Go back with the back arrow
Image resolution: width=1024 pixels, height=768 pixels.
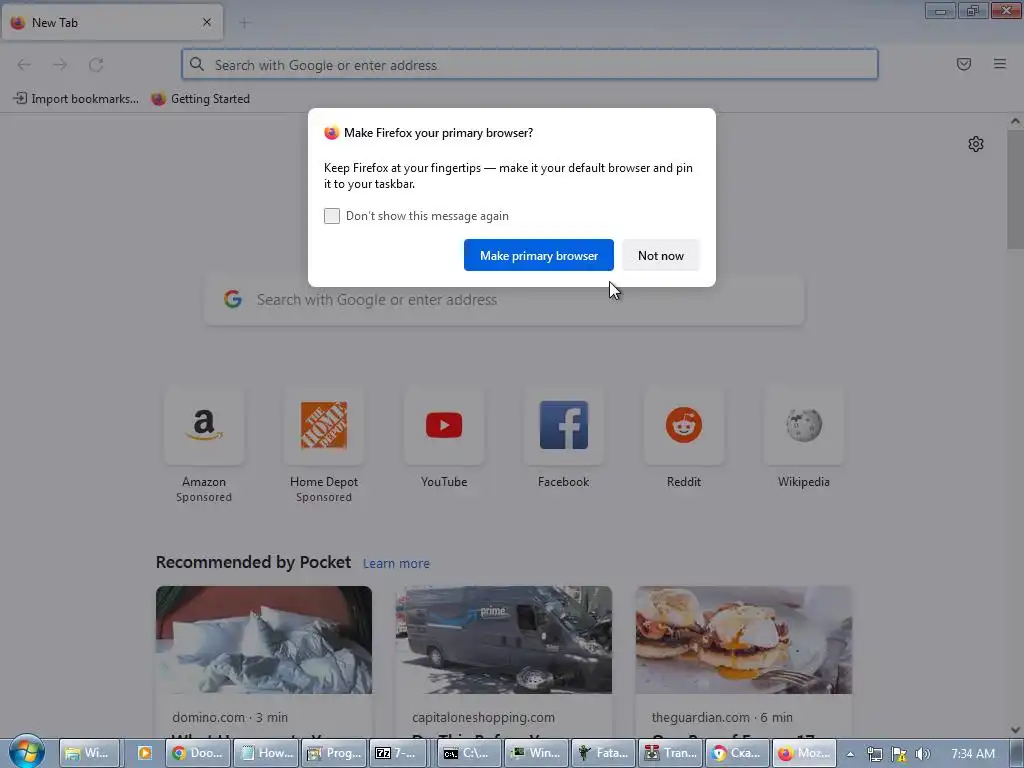point(24,65)
